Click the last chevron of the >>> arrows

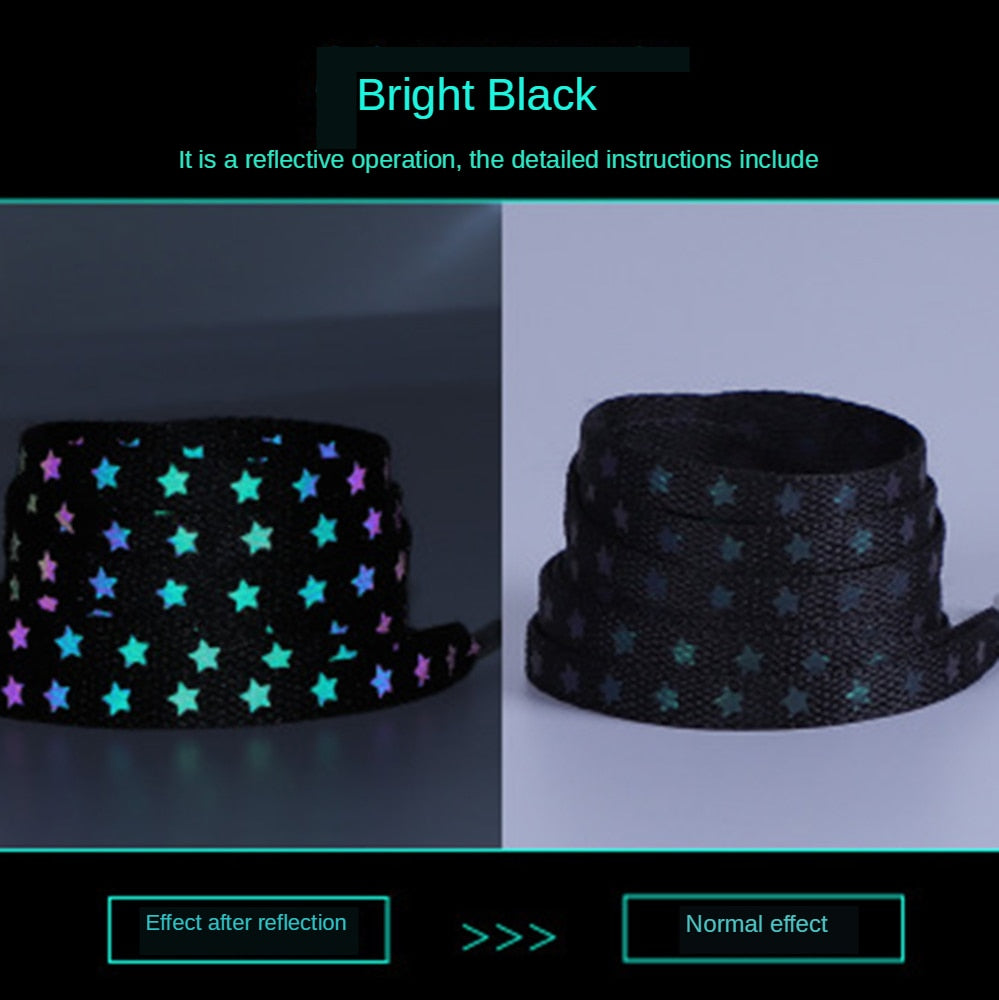(543, 937)
